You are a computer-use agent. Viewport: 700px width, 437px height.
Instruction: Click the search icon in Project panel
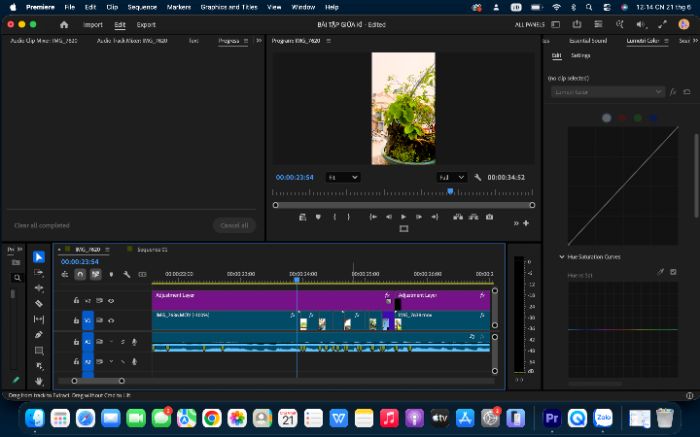[17, 278]
